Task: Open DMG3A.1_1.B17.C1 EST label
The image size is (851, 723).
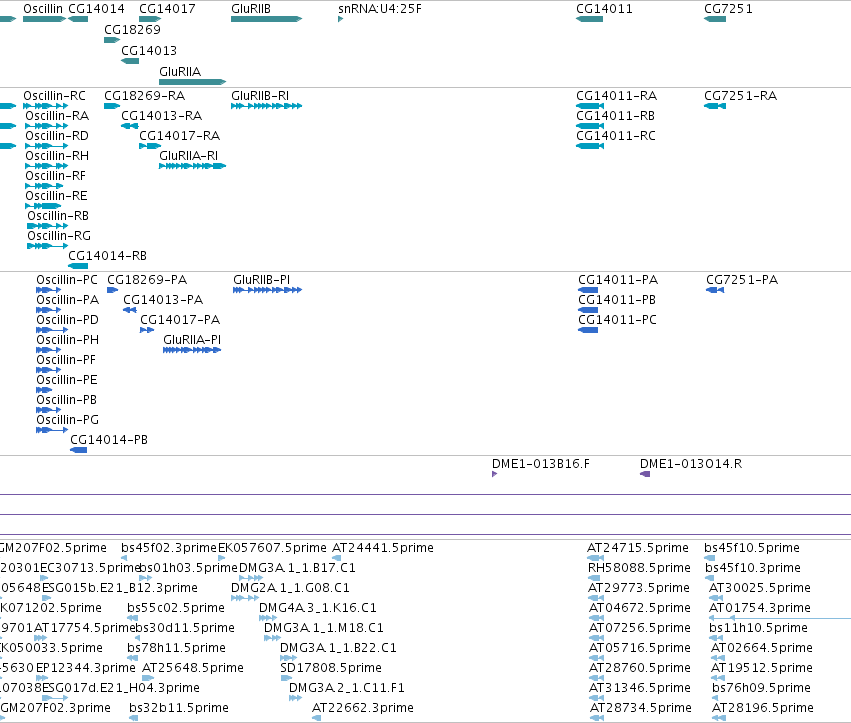Action: coord(297,568)
